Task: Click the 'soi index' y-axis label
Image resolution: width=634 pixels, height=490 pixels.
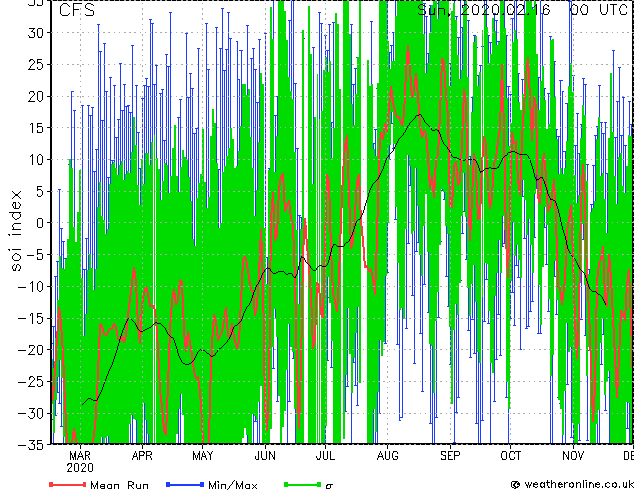Action: [15, 230]
